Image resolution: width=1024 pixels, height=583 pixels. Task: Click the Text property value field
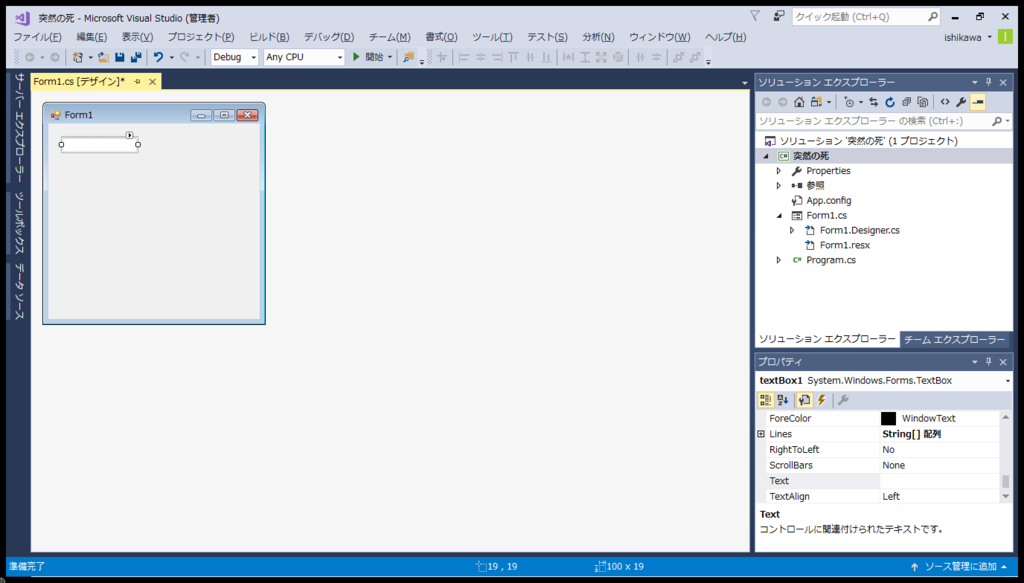(x=939, y=481)
